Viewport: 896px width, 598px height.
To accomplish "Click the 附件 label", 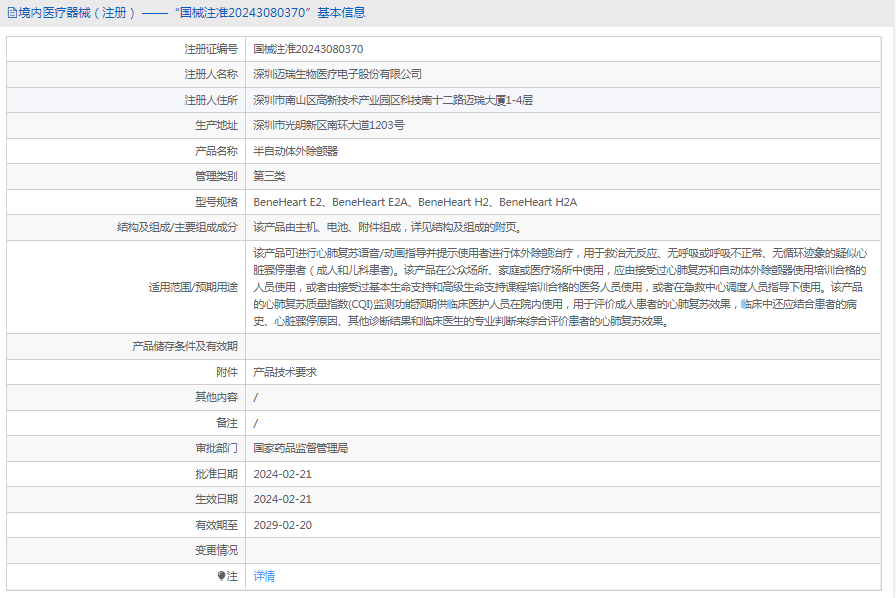I will [x=227, y=372].
